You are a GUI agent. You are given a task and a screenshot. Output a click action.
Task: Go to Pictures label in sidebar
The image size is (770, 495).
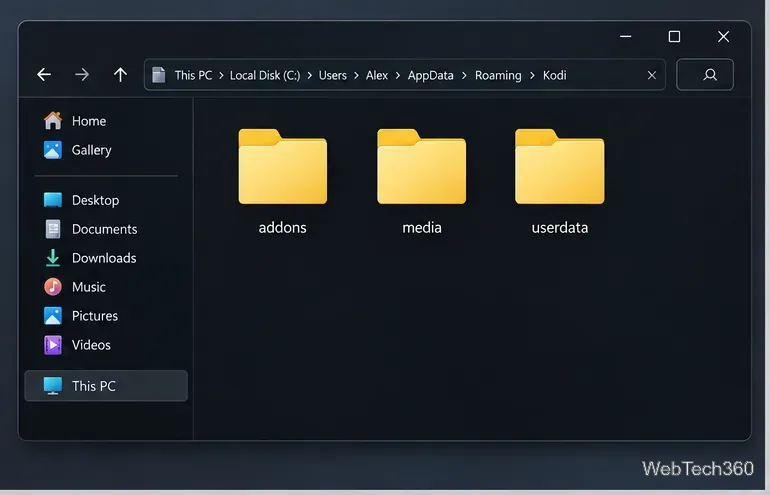point(95,316)
